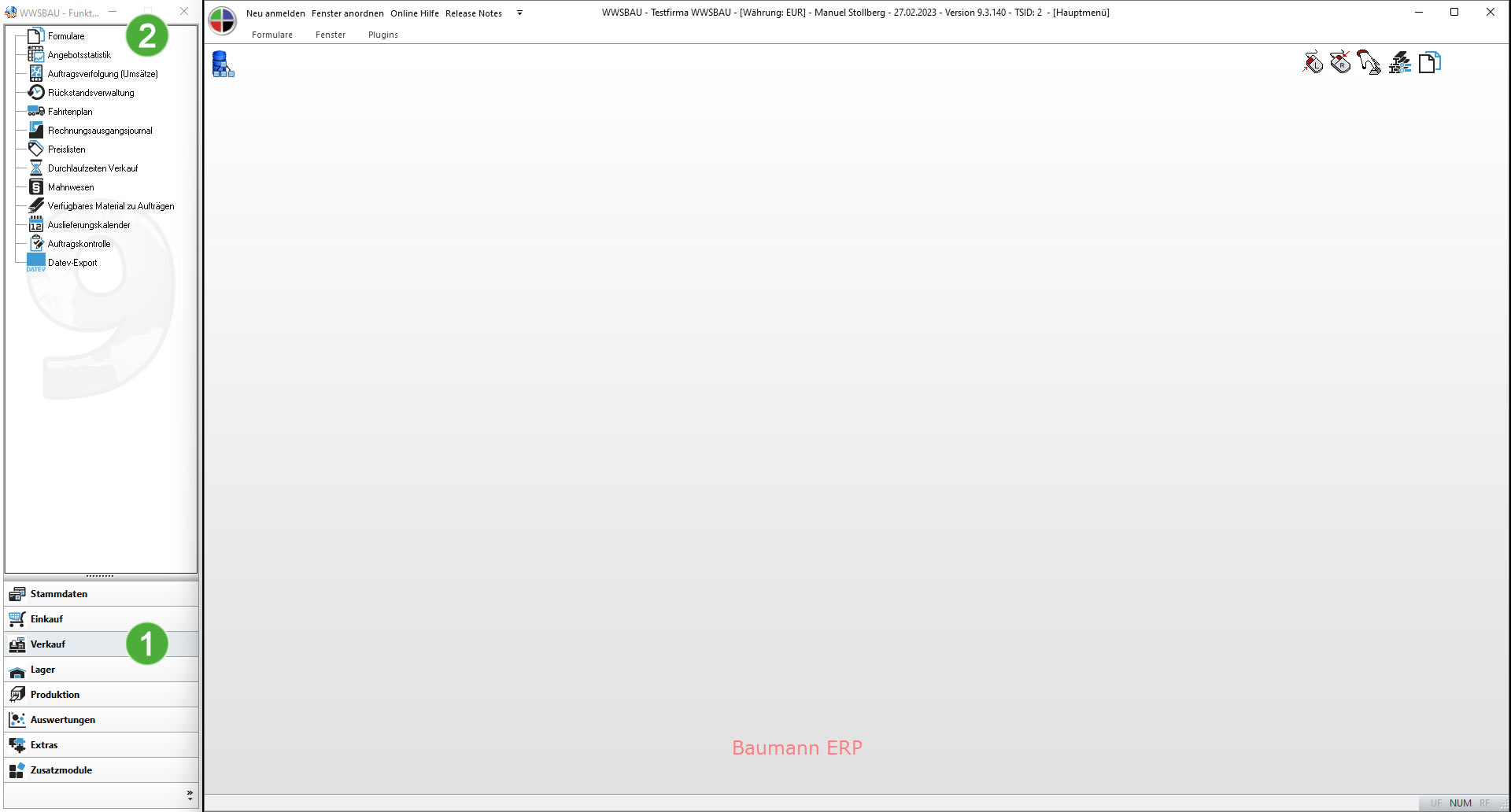This screenshot has height=812, width=1511.
Task: Open the Release Notes
Action: point(474,13)
